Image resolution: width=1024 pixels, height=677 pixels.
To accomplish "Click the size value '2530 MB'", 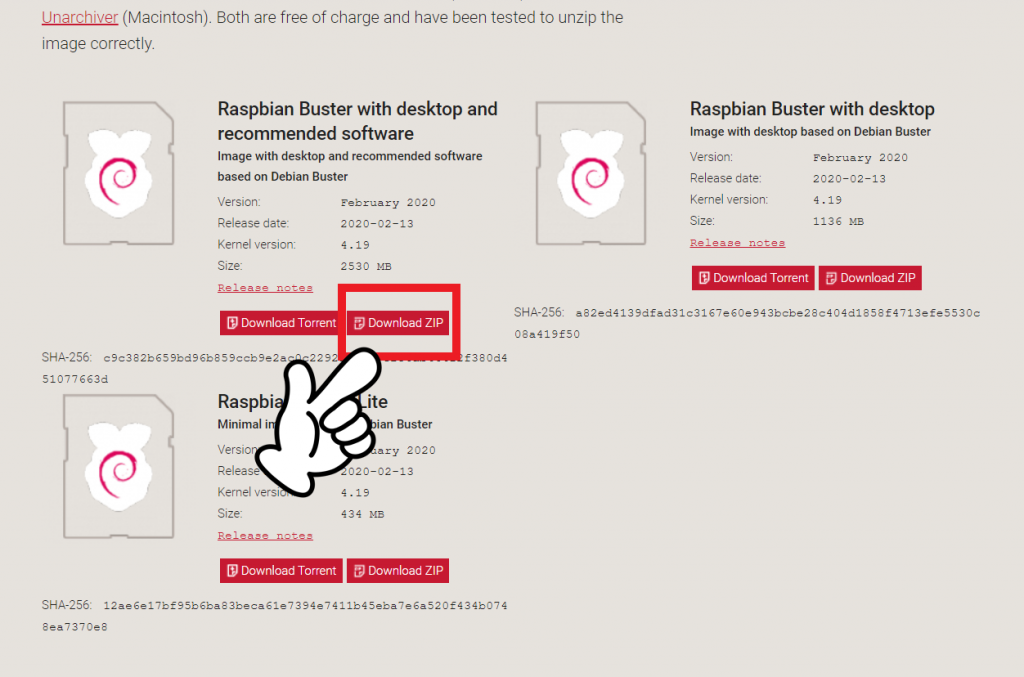I will pos(366,266).
